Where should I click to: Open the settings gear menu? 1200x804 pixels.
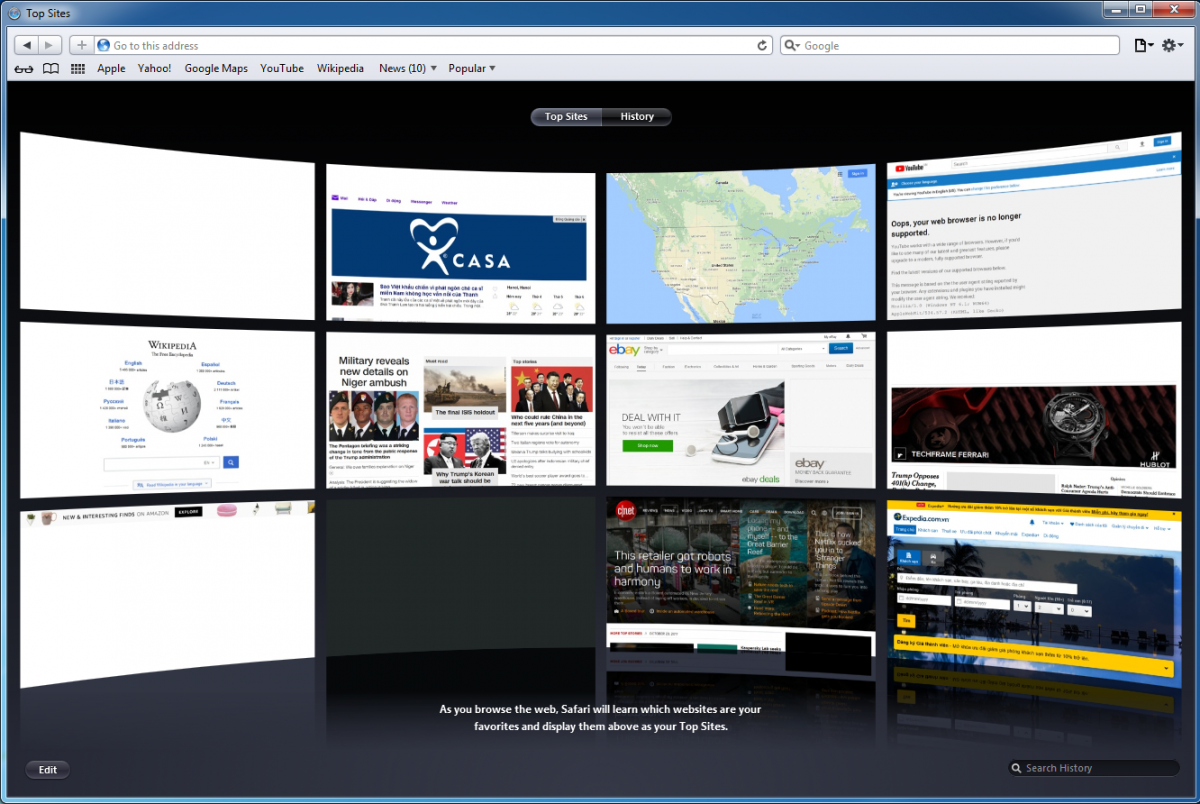pyautogui.click(x=1171, y=45)
